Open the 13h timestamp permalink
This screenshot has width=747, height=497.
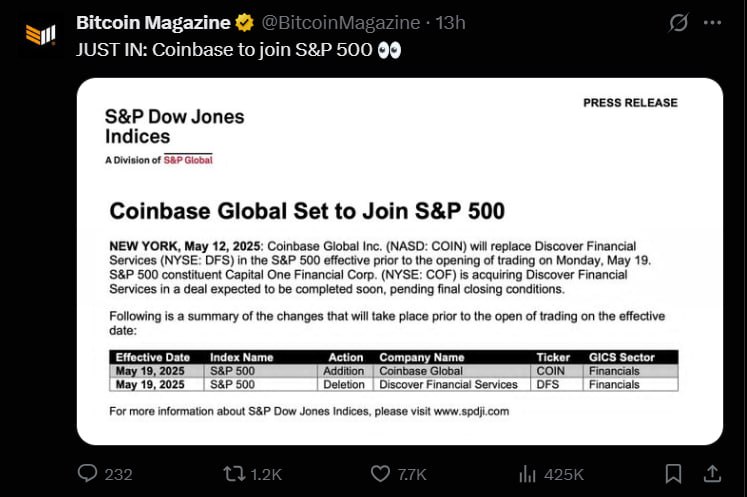[451, 23]
